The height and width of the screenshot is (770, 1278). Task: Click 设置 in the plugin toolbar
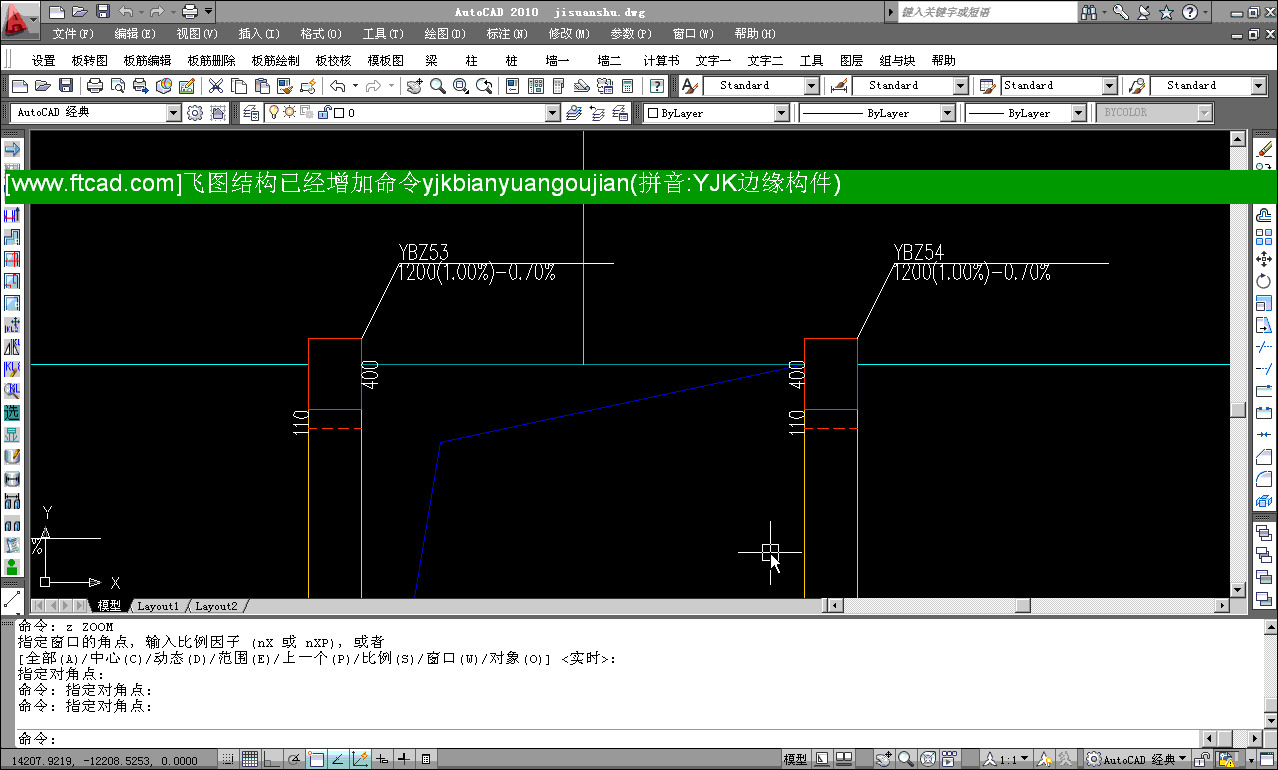point(44,60)
